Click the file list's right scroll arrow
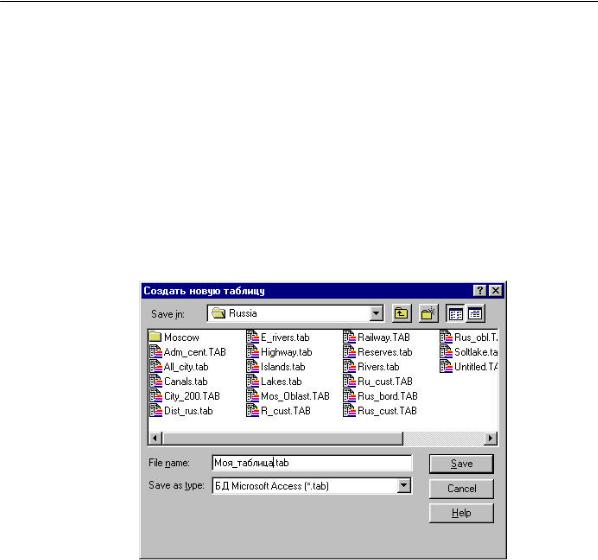Viewport: 598px width, 560px height. 490,438
